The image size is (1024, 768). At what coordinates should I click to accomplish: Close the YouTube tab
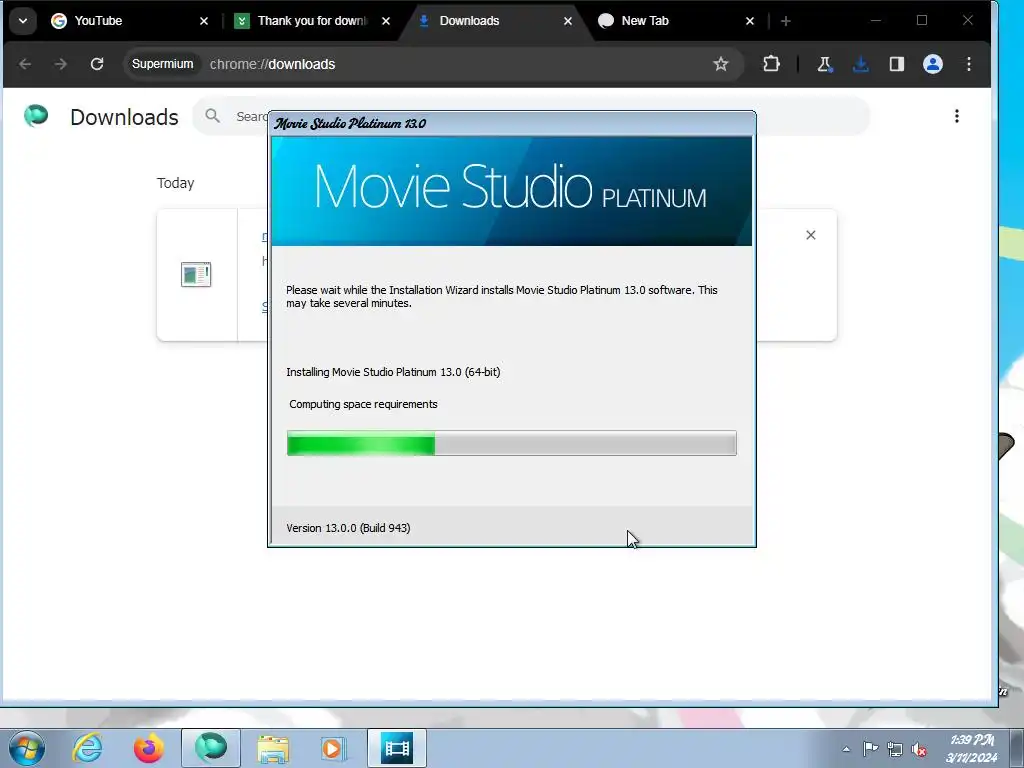tap(204, 21)
